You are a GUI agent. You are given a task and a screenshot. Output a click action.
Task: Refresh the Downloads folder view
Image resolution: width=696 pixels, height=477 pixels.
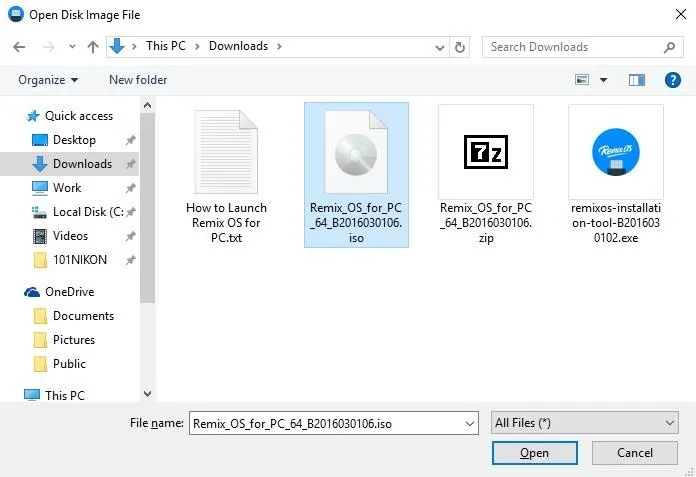tap(459, 47)
